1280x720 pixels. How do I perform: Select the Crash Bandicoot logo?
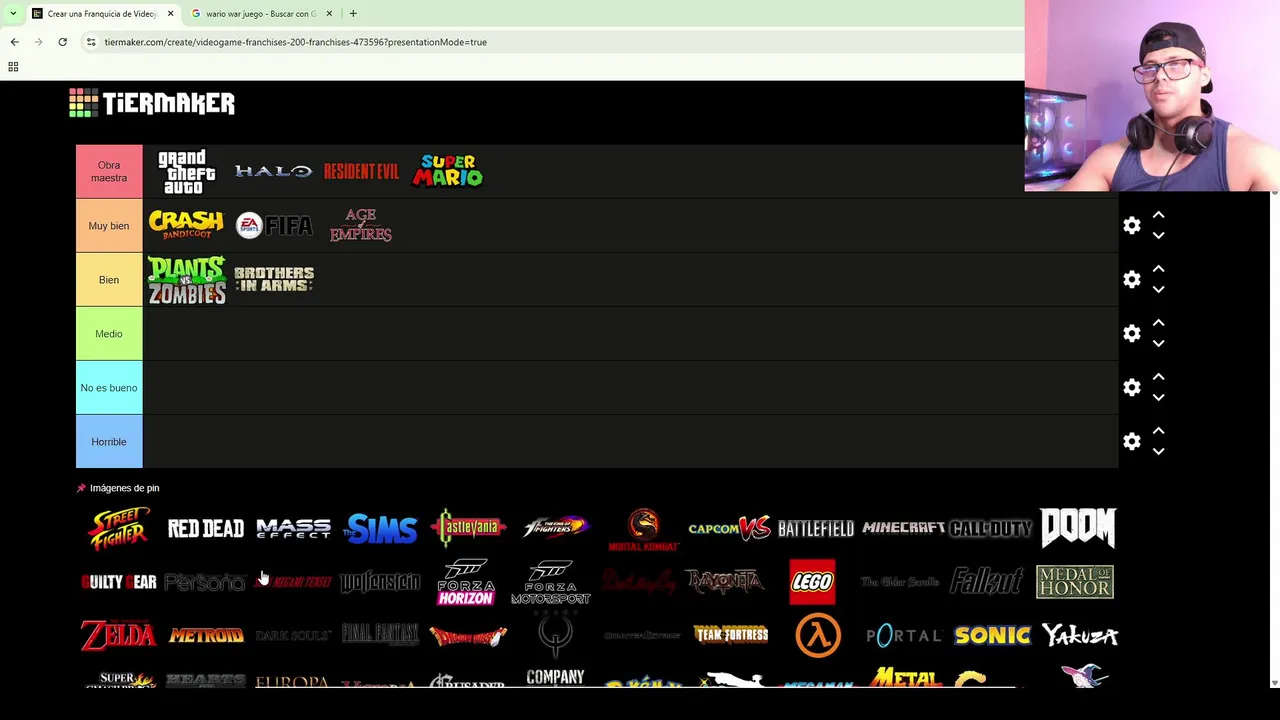187,225
